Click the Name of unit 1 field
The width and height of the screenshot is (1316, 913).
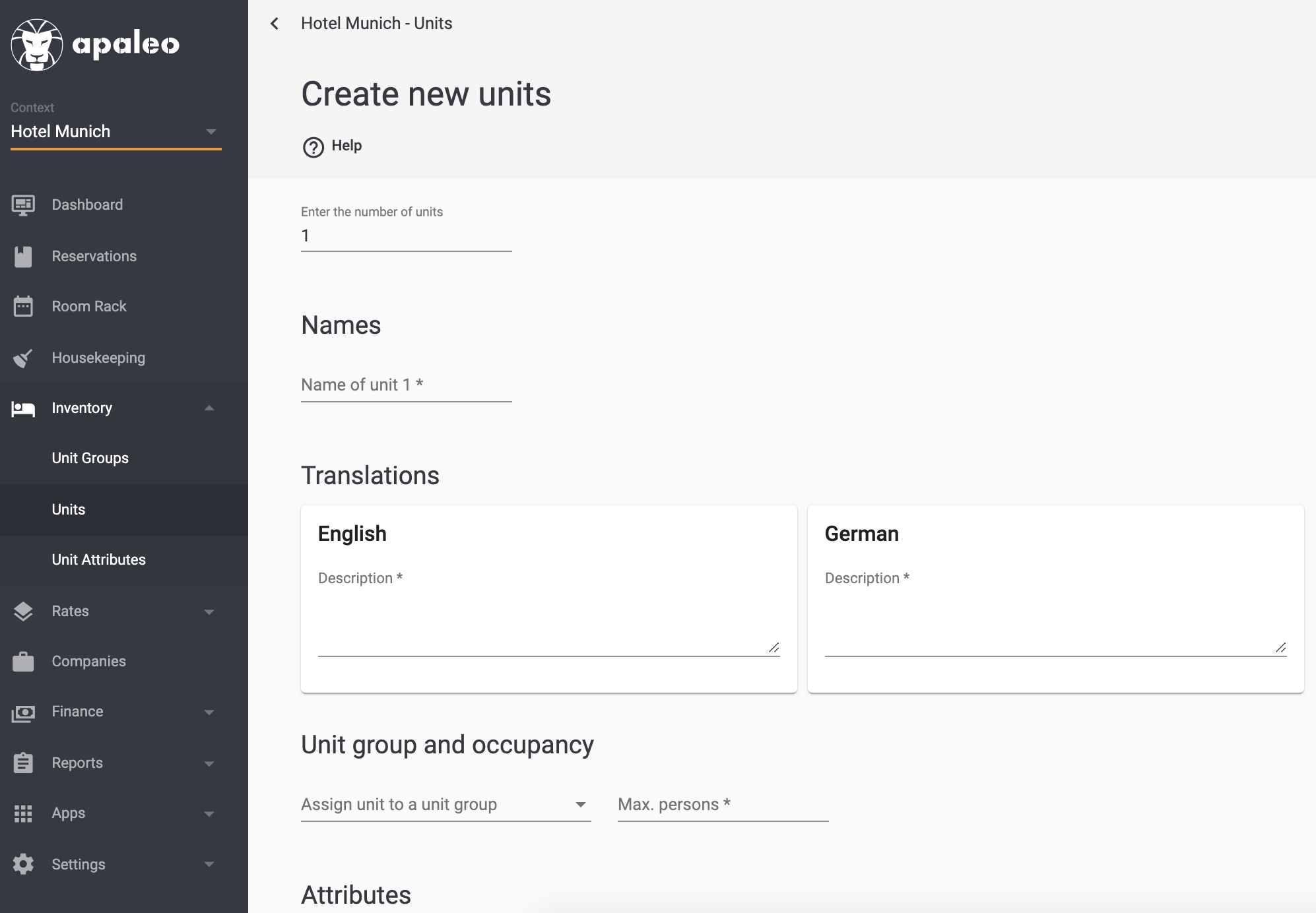[407, 385]
